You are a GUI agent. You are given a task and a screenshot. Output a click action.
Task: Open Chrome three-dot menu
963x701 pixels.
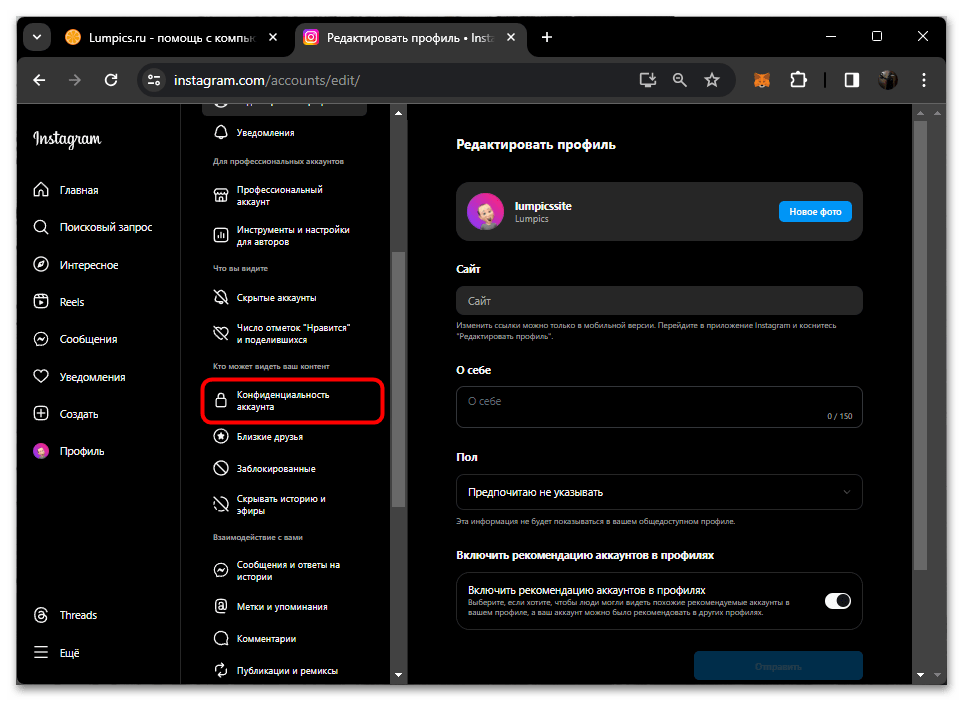[x=923, y=80]
